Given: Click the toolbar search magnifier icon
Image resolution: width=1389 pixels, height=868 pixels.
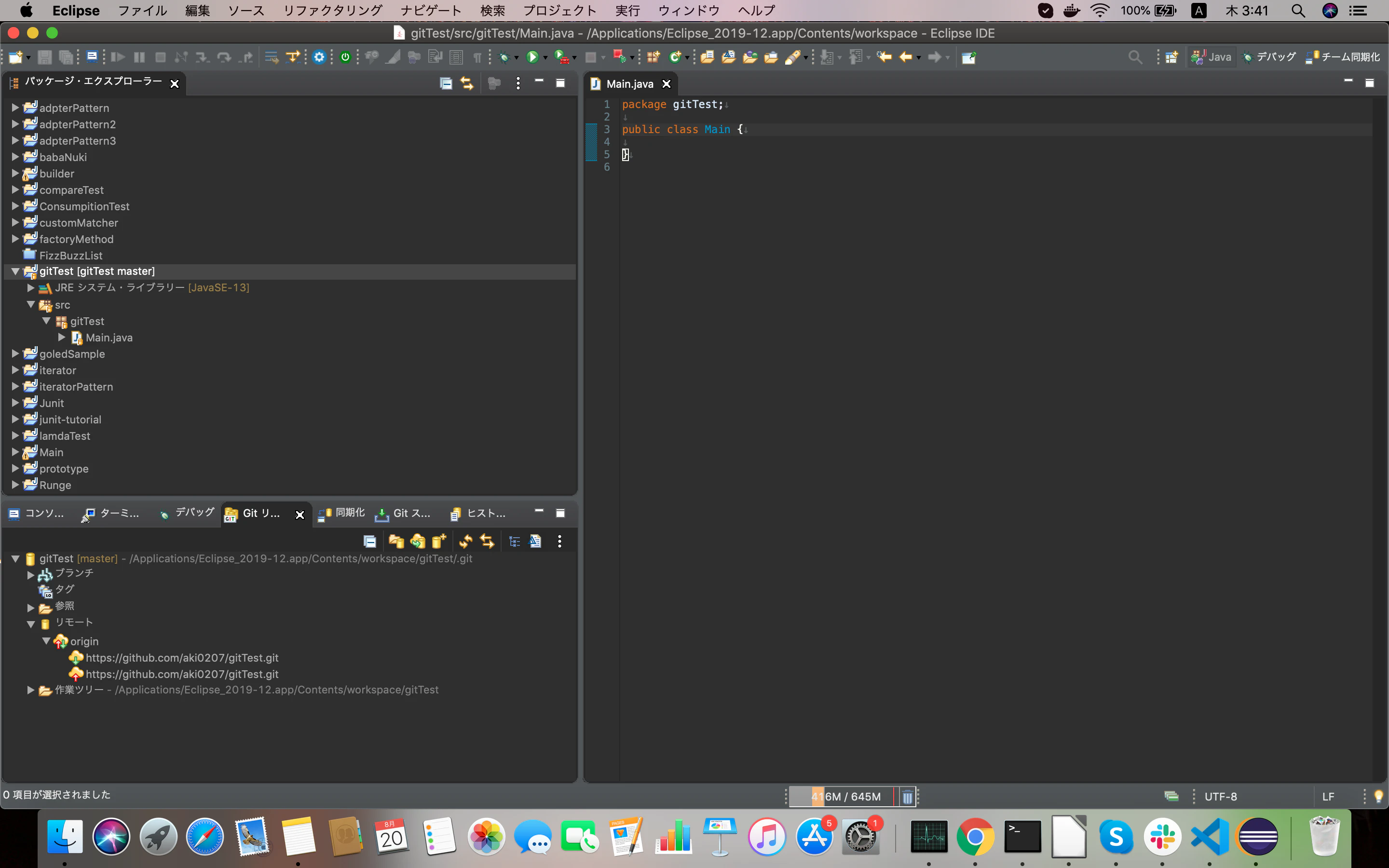Looking at the screenshot, I should [1135, 57].
